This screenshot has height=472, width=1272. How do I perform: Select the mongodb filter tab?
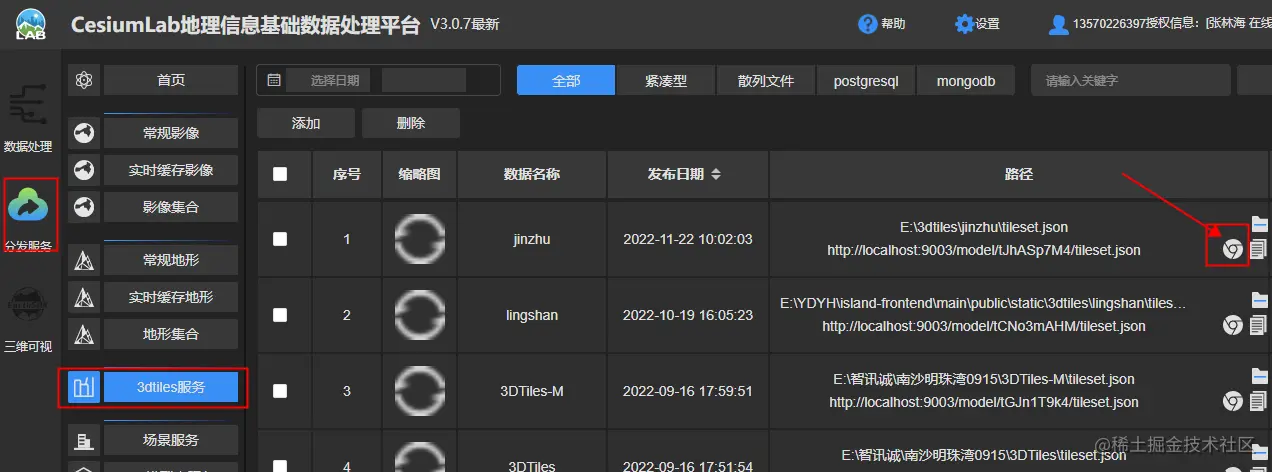tap(966, 80)
